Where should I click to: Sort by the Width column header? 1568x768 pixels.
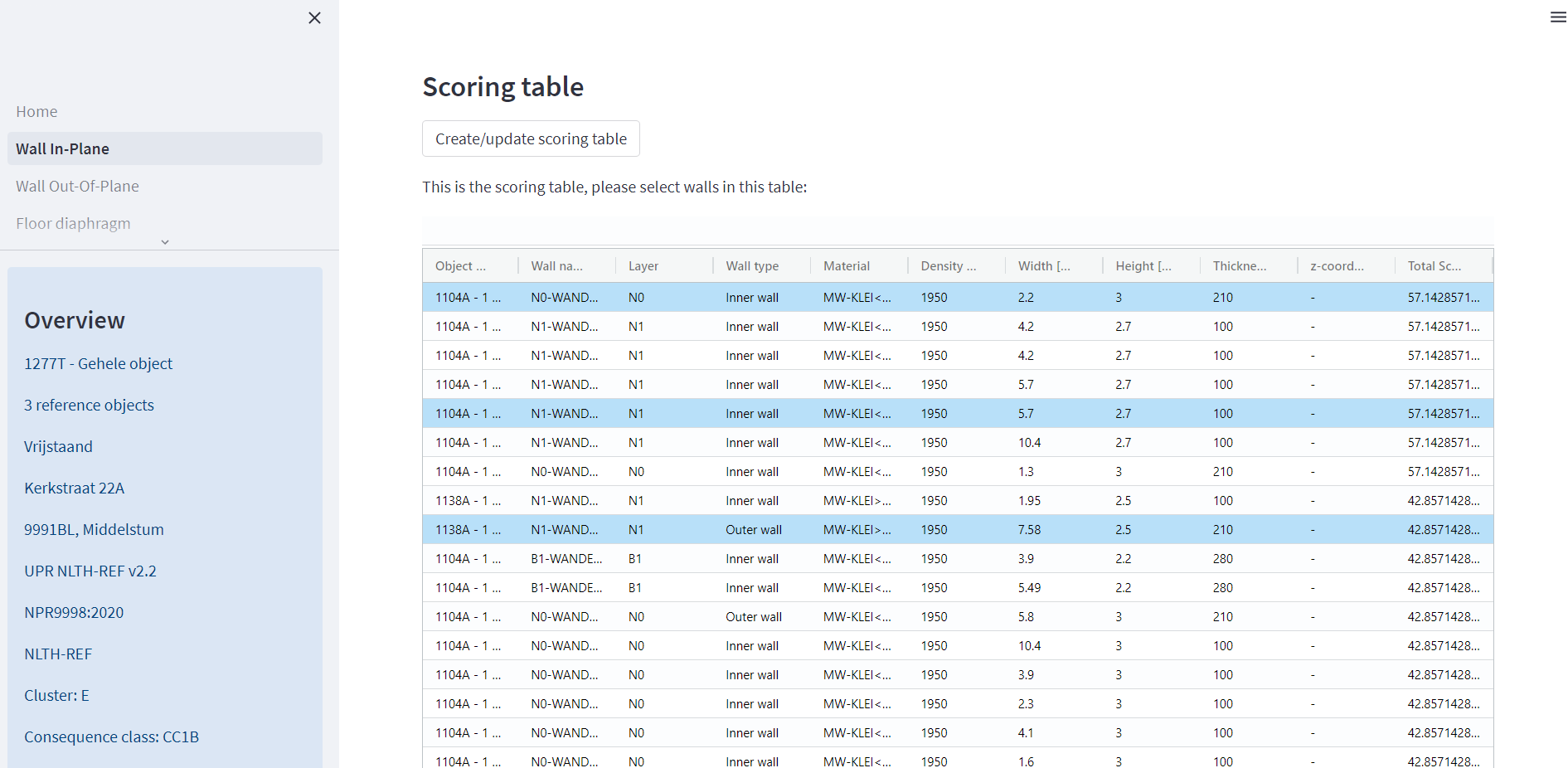(x=1054, y=265)
